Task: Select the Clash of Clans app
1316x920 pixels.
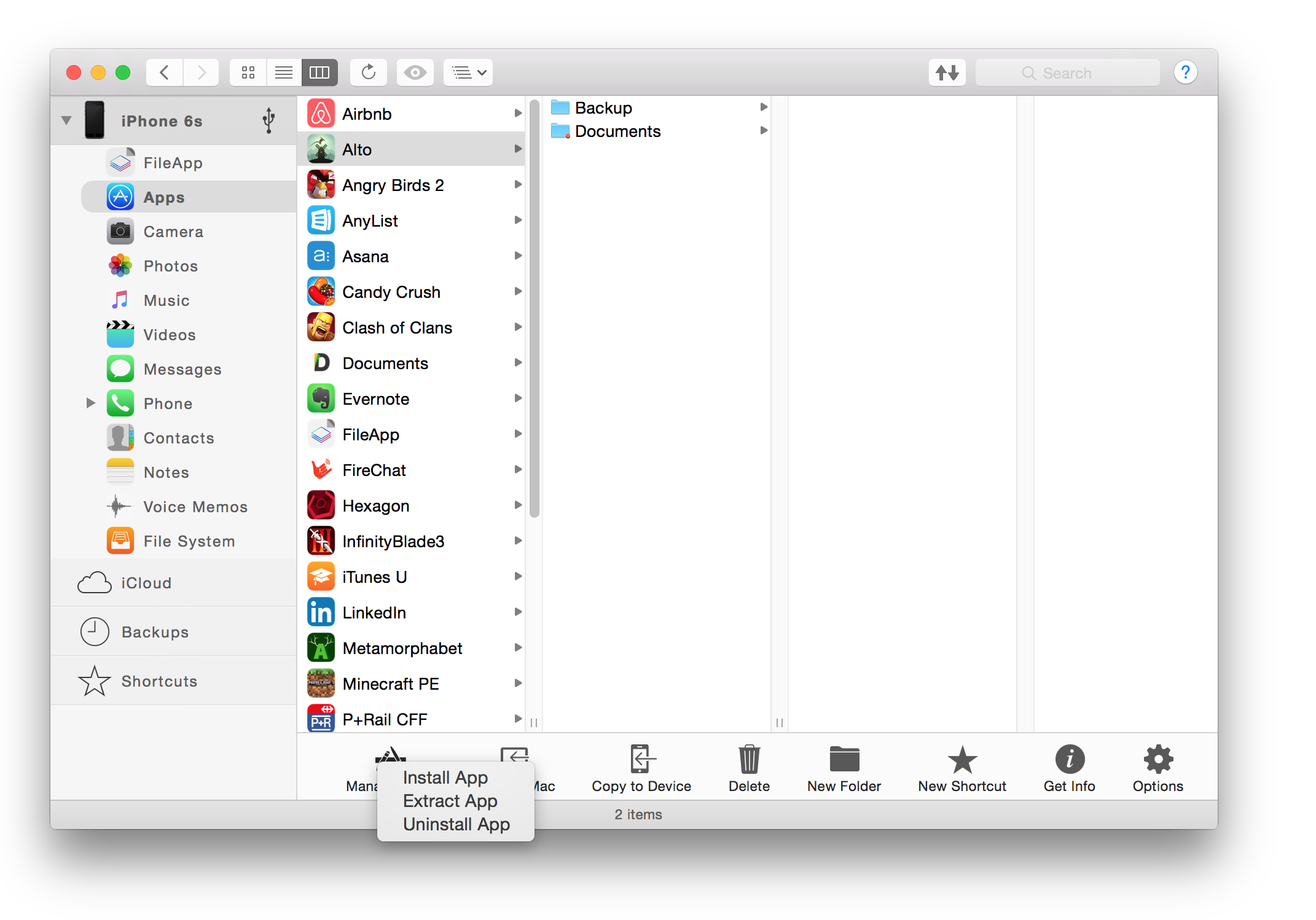Action: point(412,327)
